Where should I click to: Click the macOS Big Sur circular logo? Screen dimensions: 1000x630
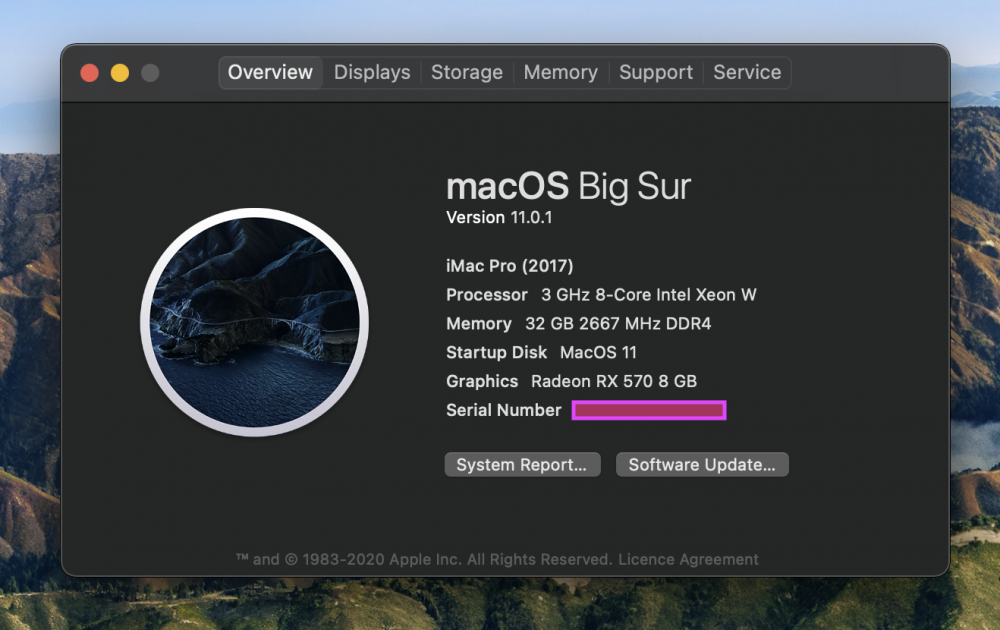click(x=254, y=322)
